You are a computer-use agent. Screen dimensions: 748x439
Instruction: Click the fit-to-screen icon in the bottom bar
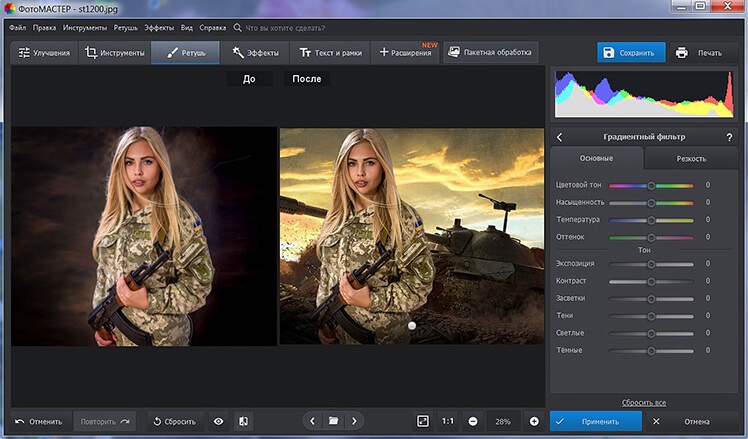pyautogui.click(x=422, y=421)
